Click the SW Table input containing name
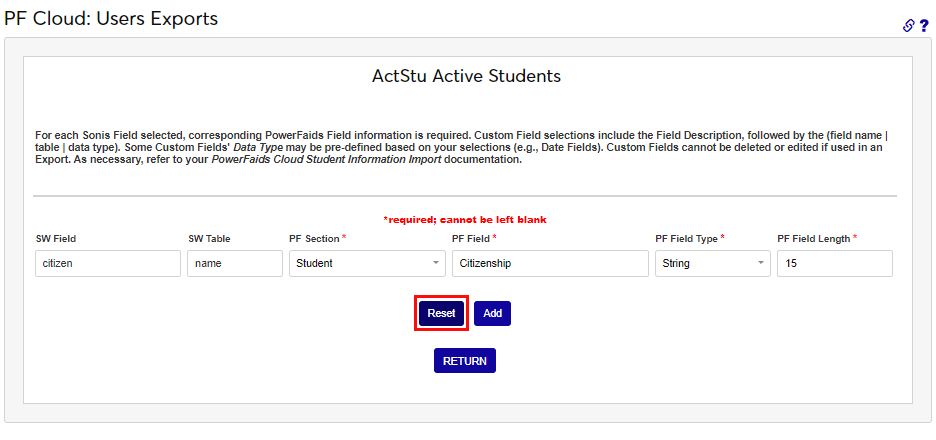Screen dimensions: 936x440 tap(234, 263)
